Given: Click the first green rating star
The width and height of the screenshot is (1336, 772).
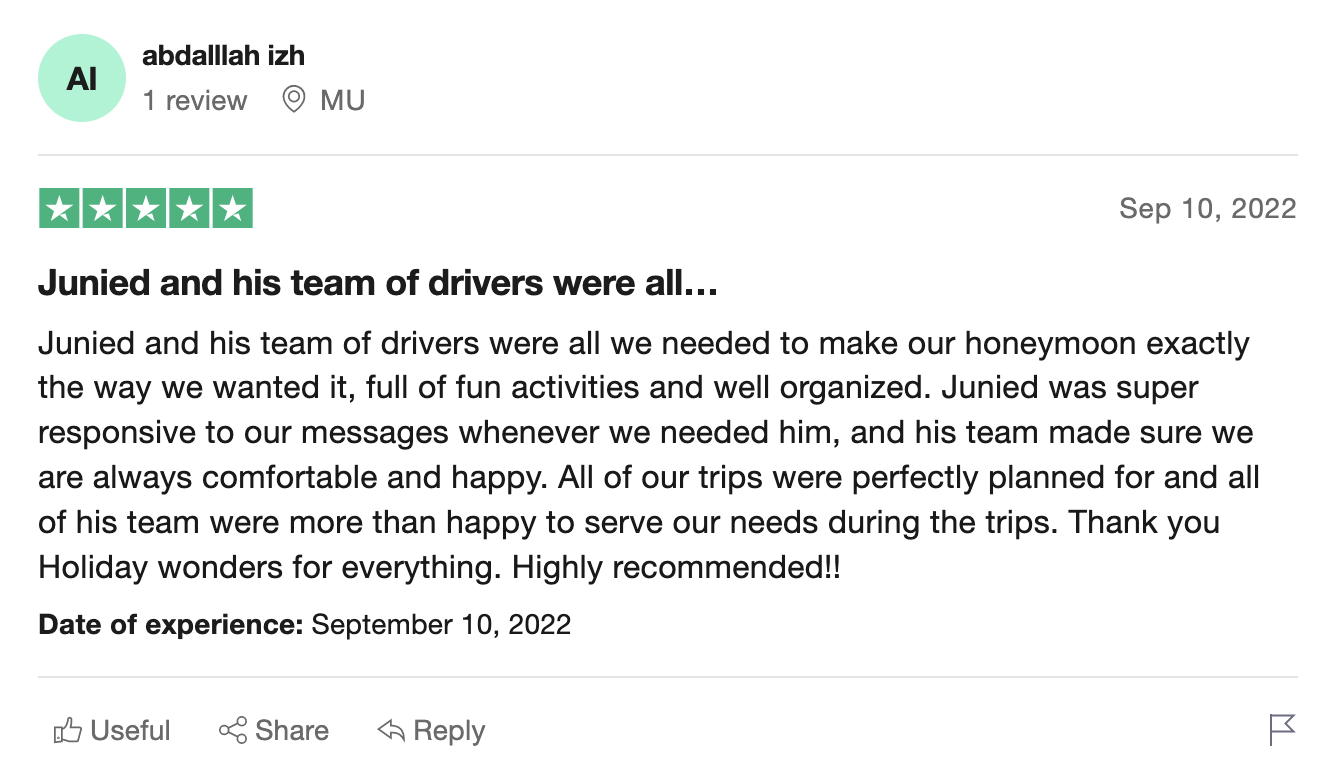Looking at the screenshot, I should (x=59, y=208).
